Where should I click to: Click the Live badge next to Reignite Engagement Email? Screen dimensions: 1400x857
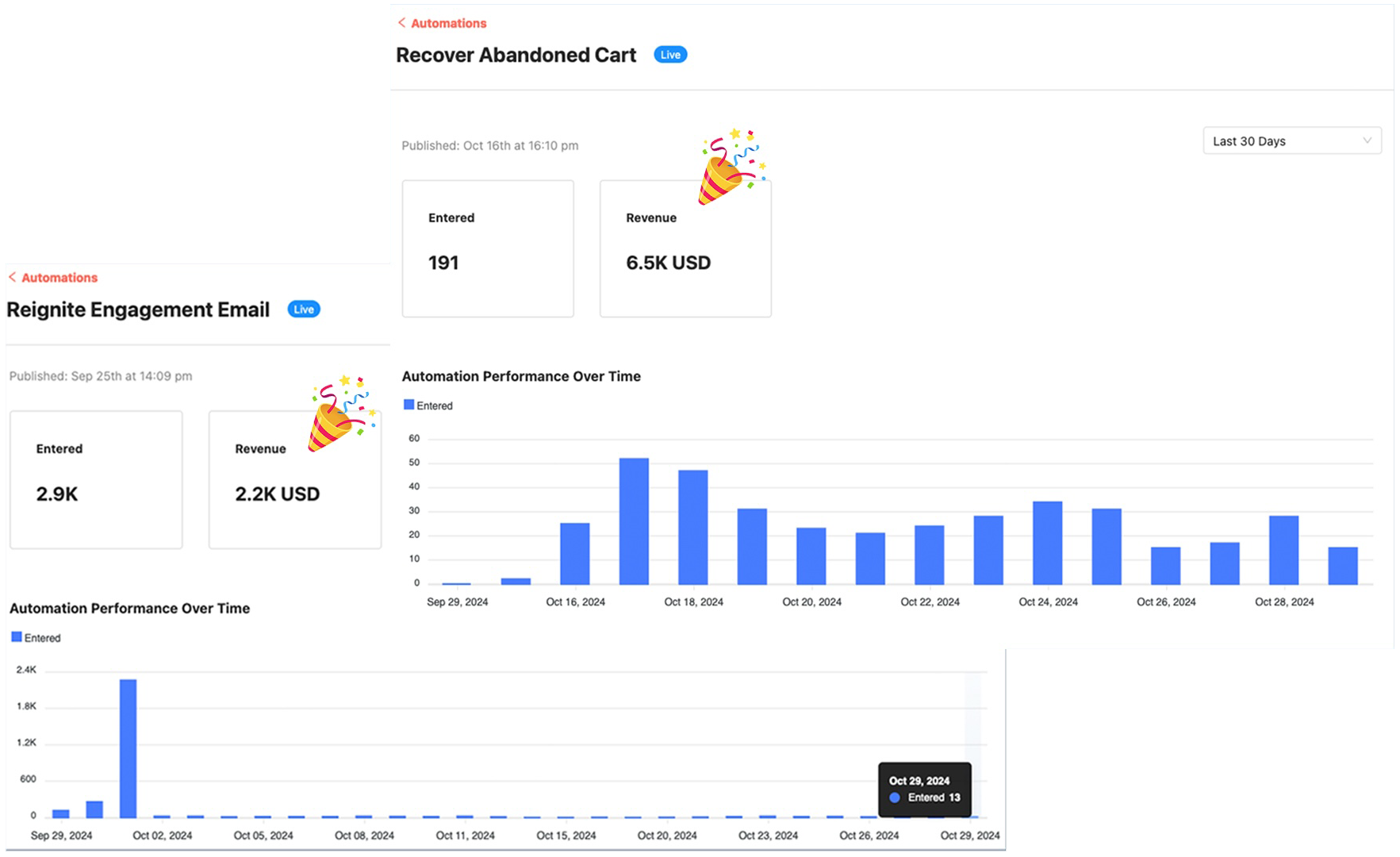tap(304, 309)
